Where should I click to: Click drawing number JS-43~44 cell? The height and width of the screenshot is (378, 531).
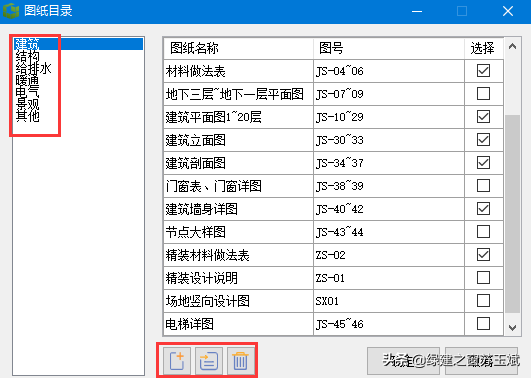389,232
